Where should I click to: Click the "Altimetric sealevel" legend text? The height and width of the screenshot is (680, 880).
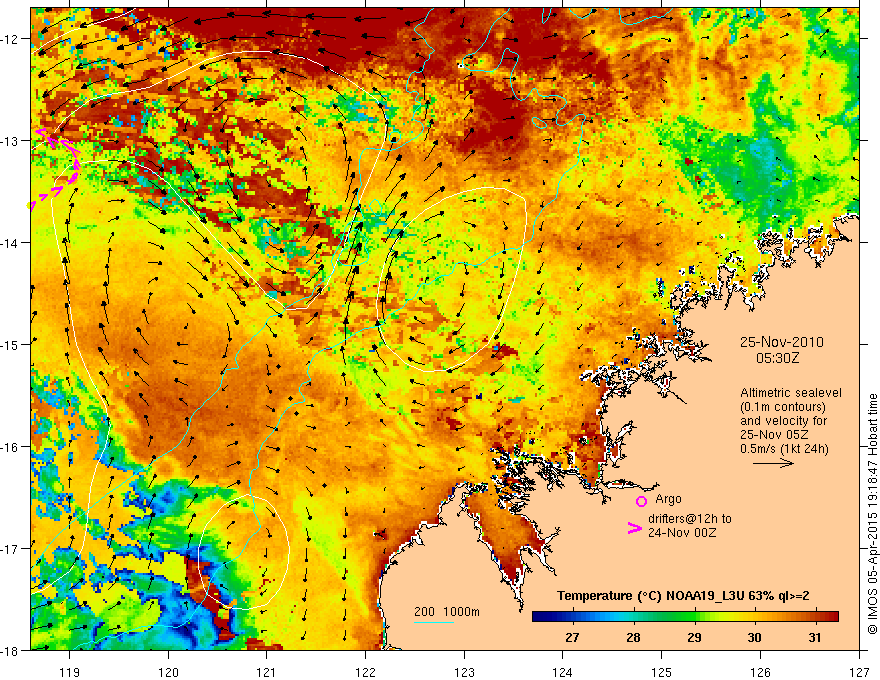pos(791,393)
